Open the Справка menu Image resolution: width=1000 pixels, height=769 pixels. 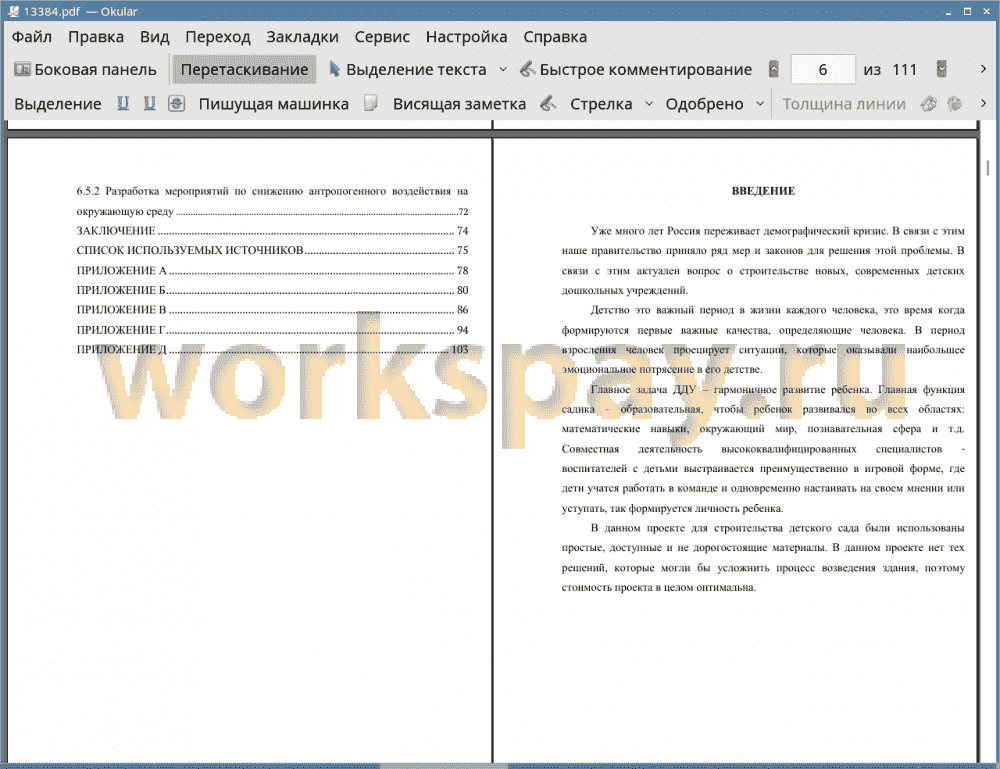(x=555, y=37)
